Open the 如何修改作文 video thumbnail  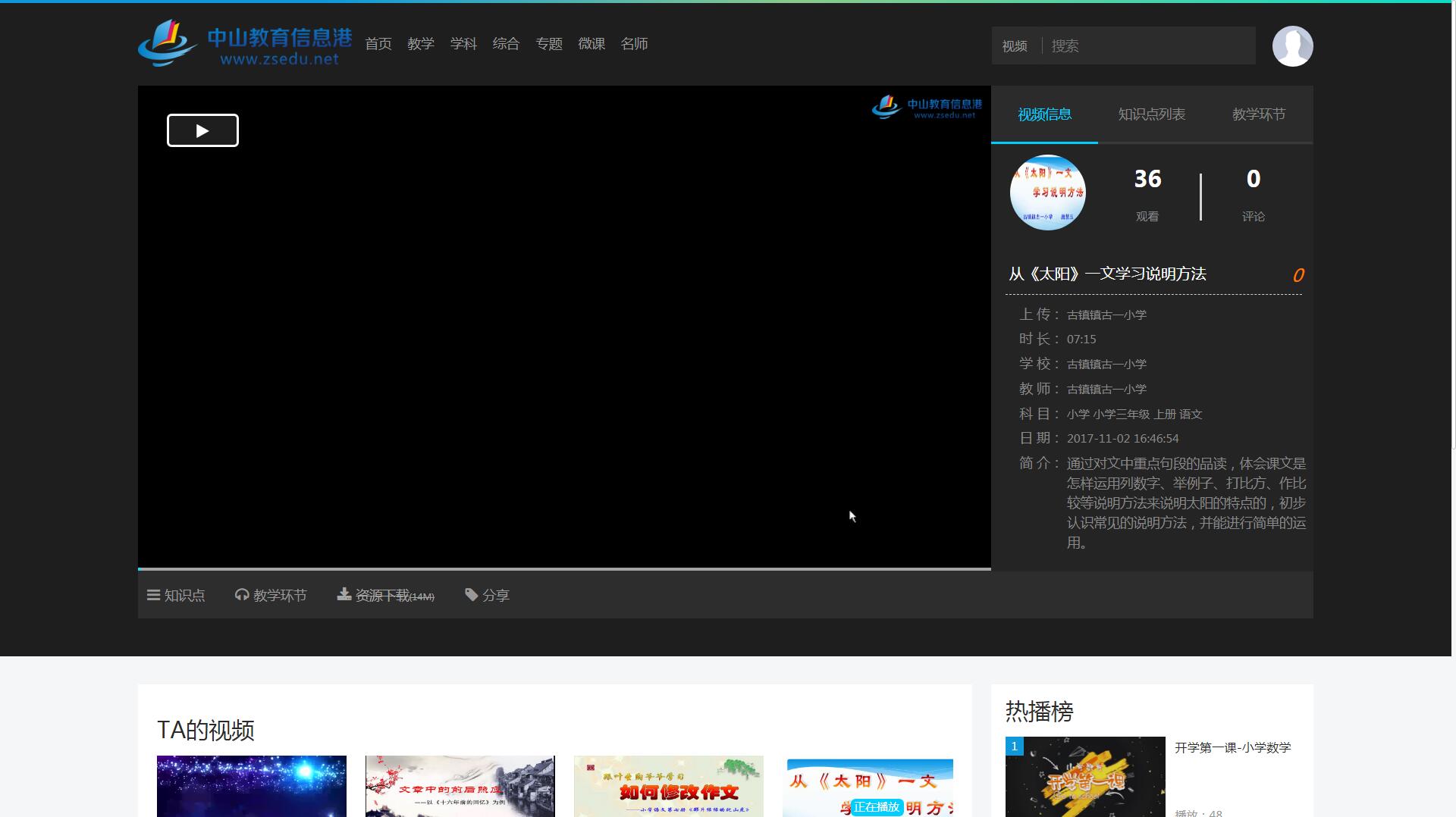(668, 786)
